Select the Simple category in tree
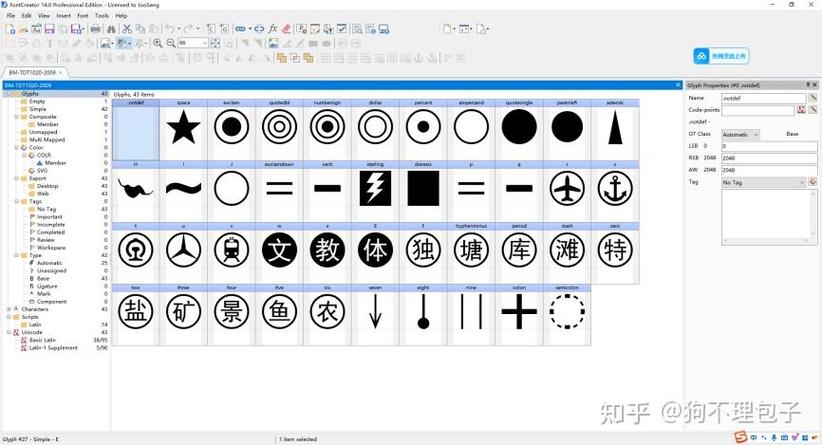Image resolution: width=822 pixels, height=445 pixels. 38,109
